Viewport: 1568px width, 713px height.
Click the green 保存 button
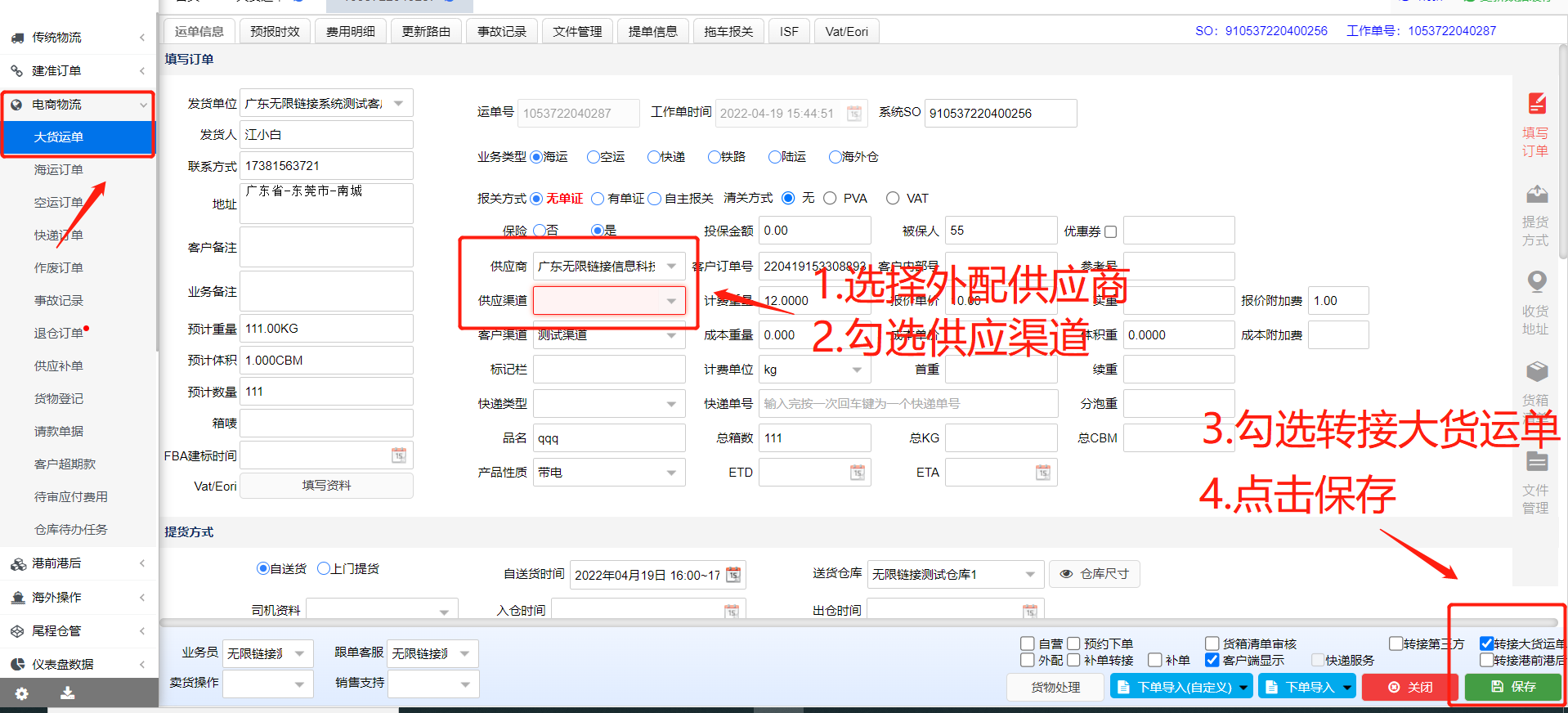(x=1513, y=687)
